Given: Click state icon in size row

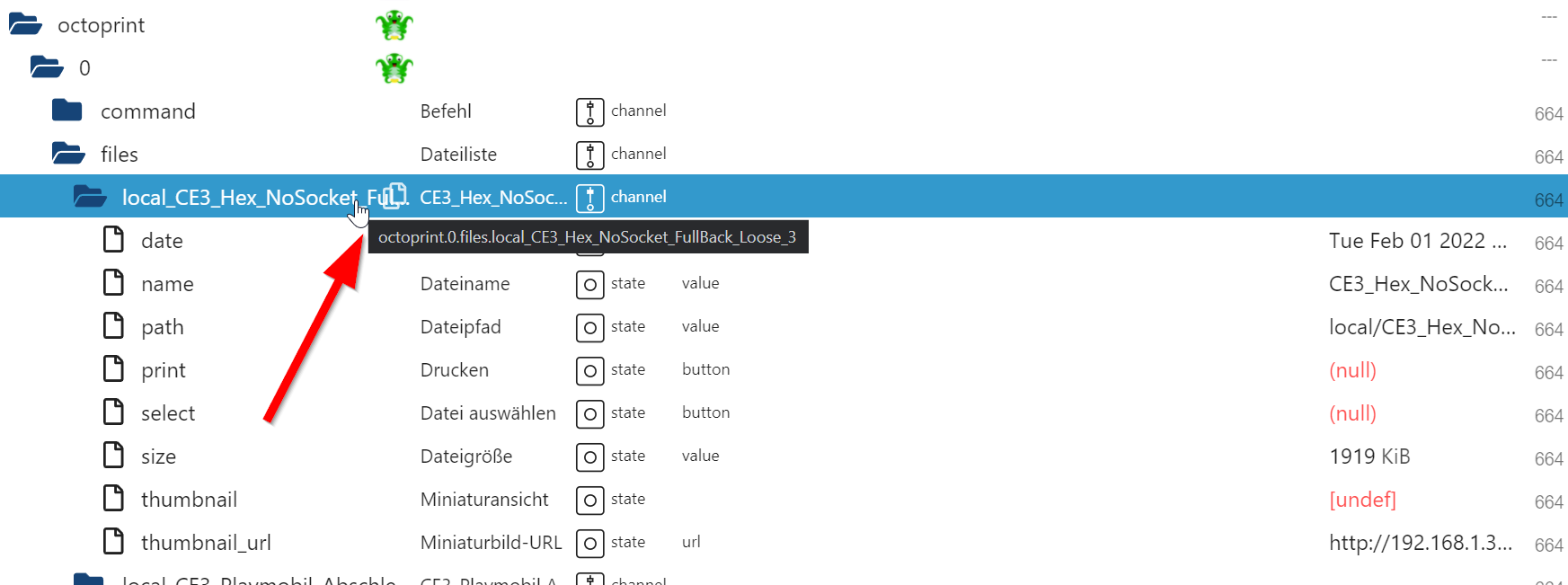Looking at the screenshot, I should click(589, 457).
